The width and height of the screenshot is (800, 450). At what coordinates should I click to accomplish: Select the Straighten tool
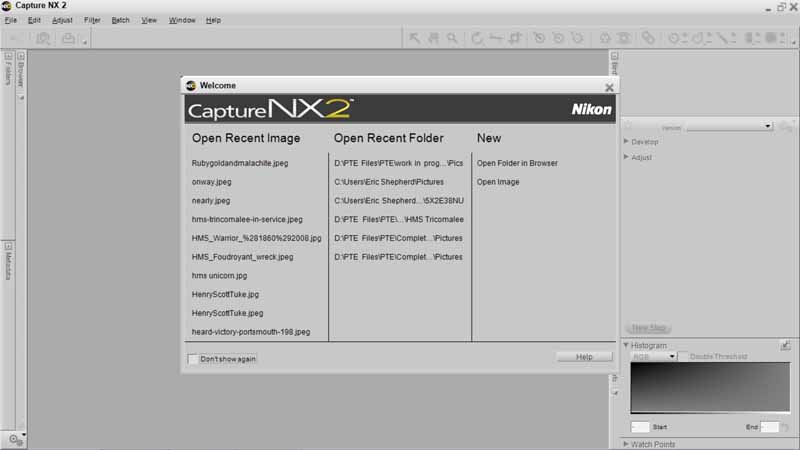(495, 38)
